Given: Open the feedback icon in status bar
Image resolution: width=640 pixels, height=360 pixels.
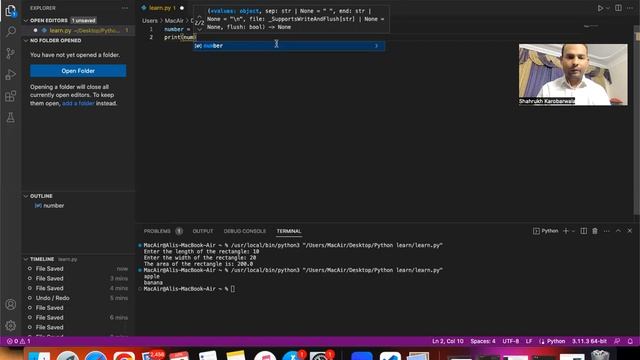Looking at the screenshot, I should (x=617, y=341).
